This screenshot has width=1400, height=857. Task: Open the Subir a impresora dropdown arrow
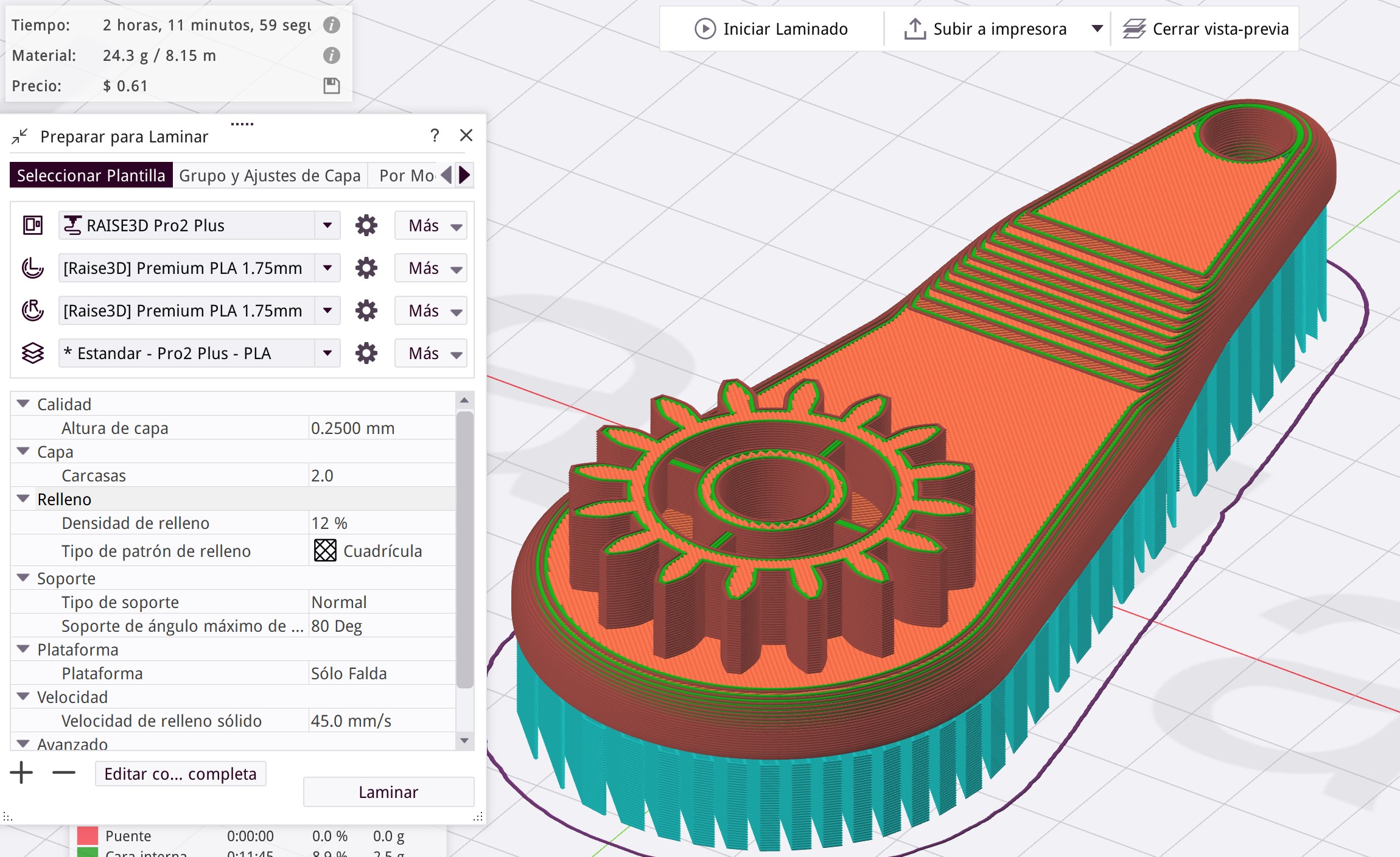click(1097, 29)
